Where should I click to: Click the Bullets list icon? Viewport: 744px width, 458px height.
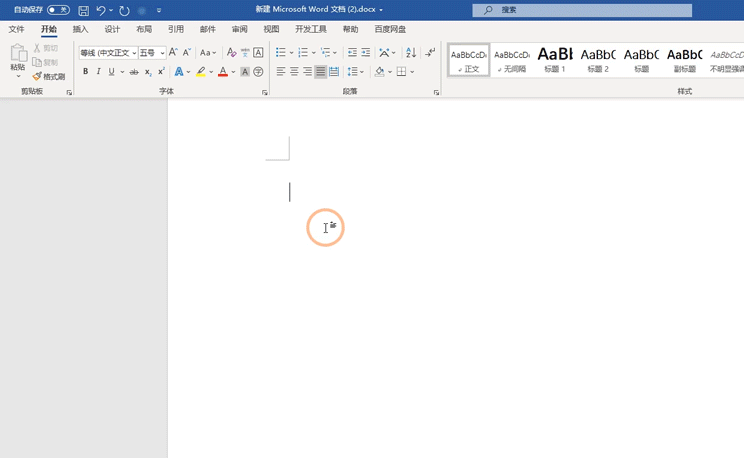[281, 52]
